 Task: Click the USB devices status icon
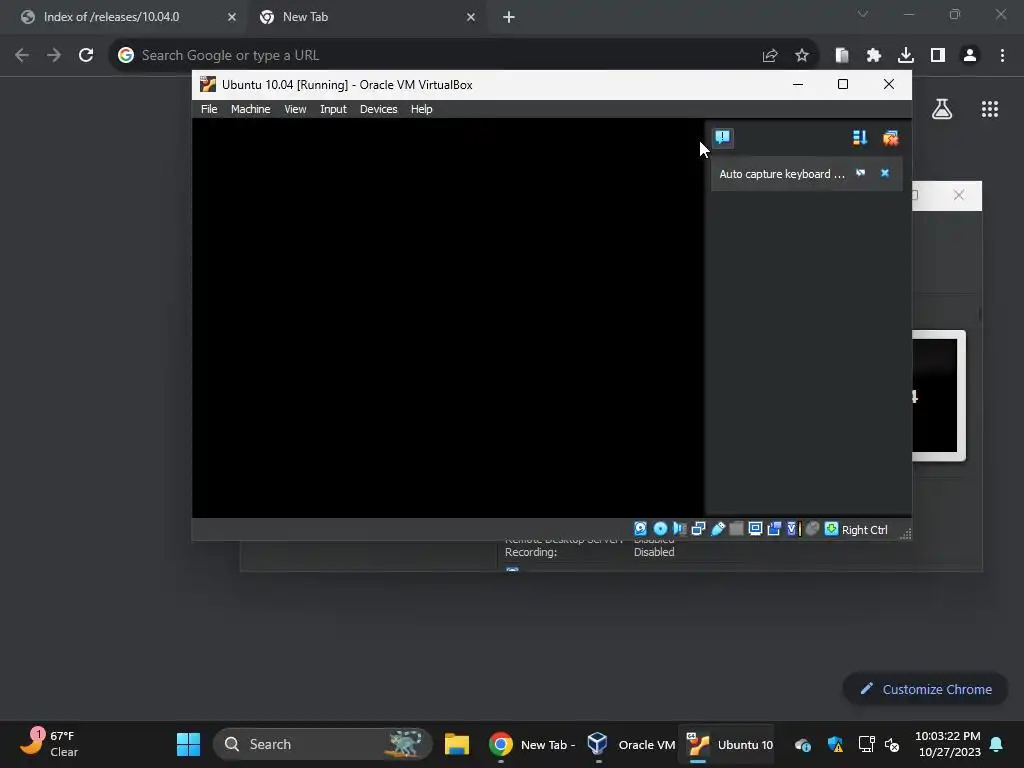tap(717, 529)
